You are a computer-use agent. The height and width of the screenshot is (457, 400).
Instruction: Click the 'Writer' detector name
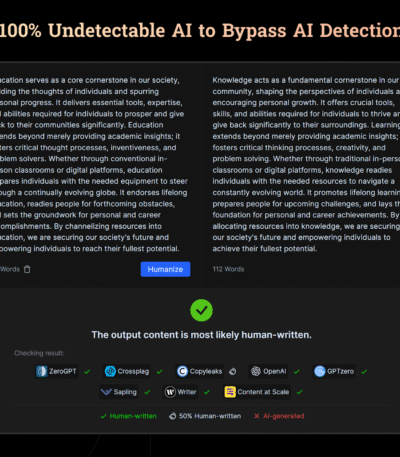click(187, 392)
